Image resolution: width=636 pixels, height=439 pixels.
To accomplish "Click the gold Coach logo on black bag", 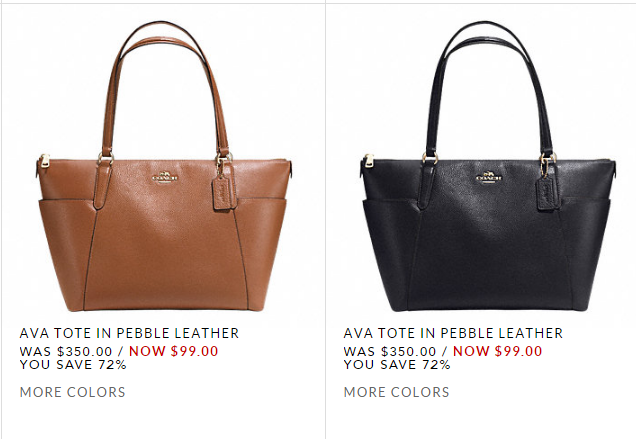I will pyautogui.click(x=489, y=177).
